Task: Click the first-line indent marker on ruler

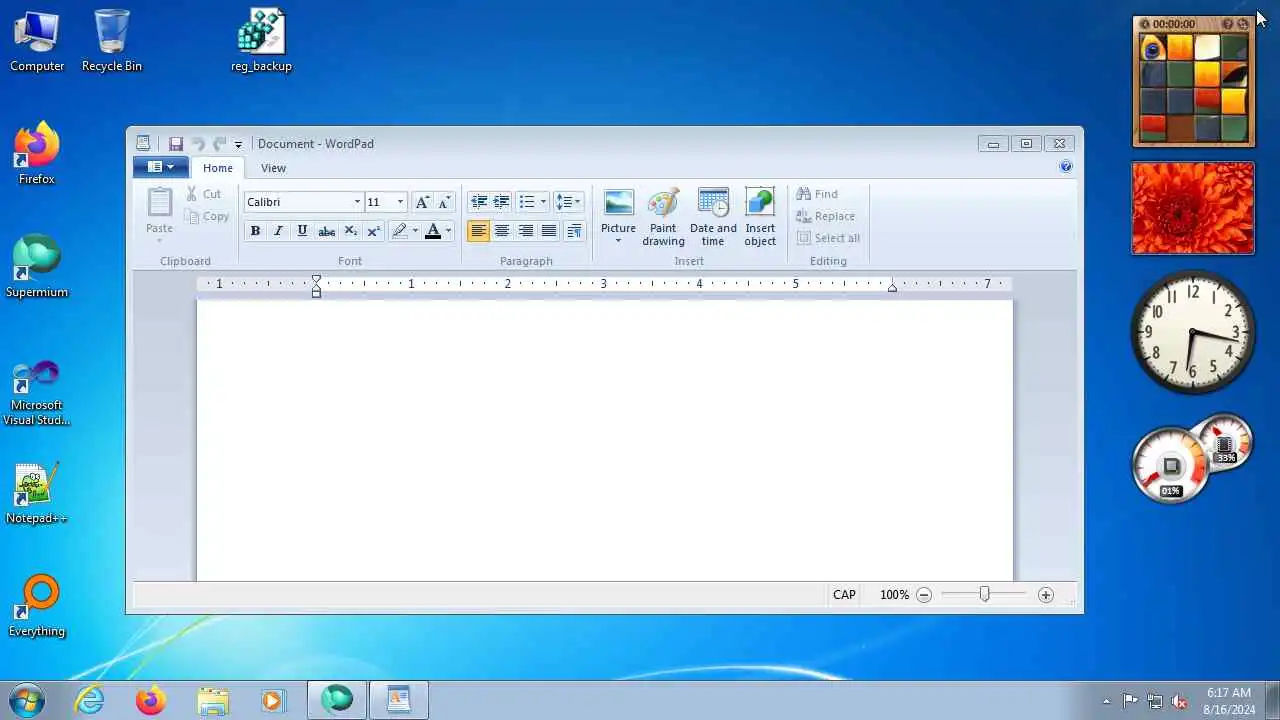Action: click(x=316, y=281)
